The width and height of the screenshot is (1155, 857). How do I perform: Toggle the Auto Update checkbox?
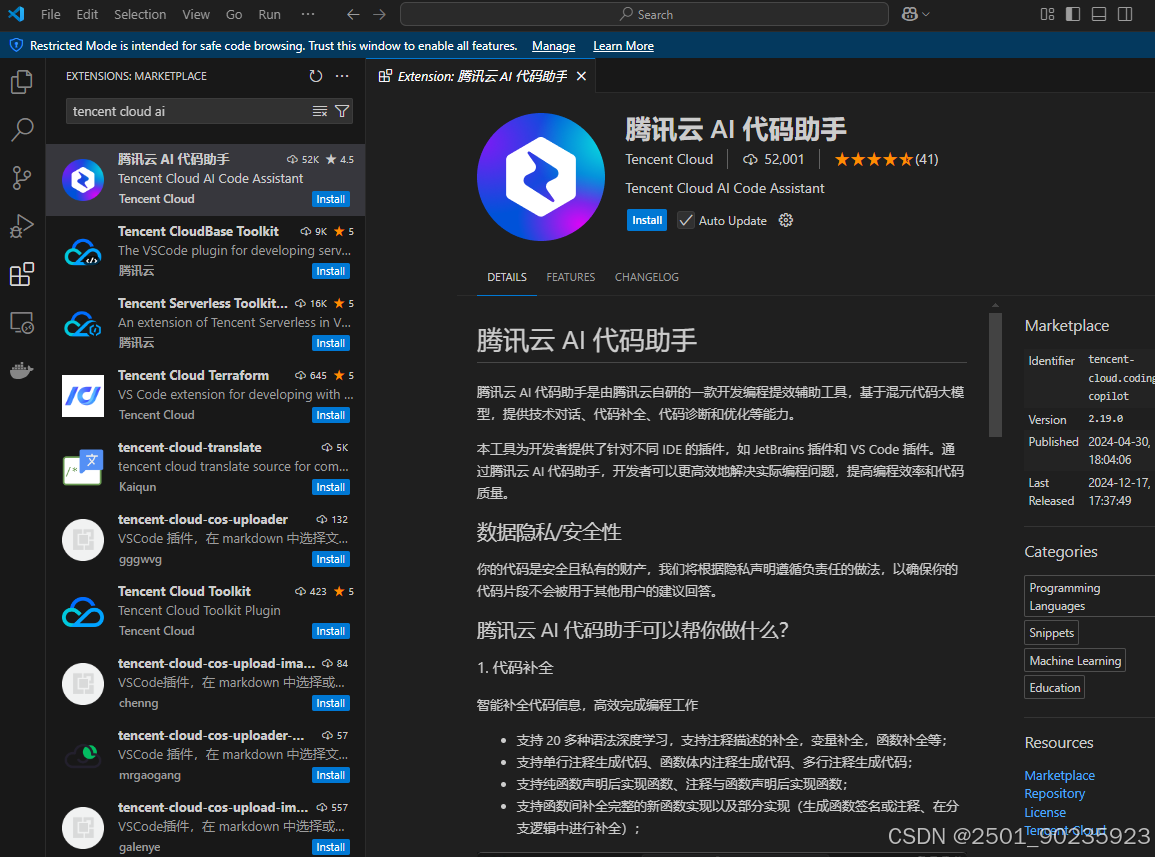(686, 220)
